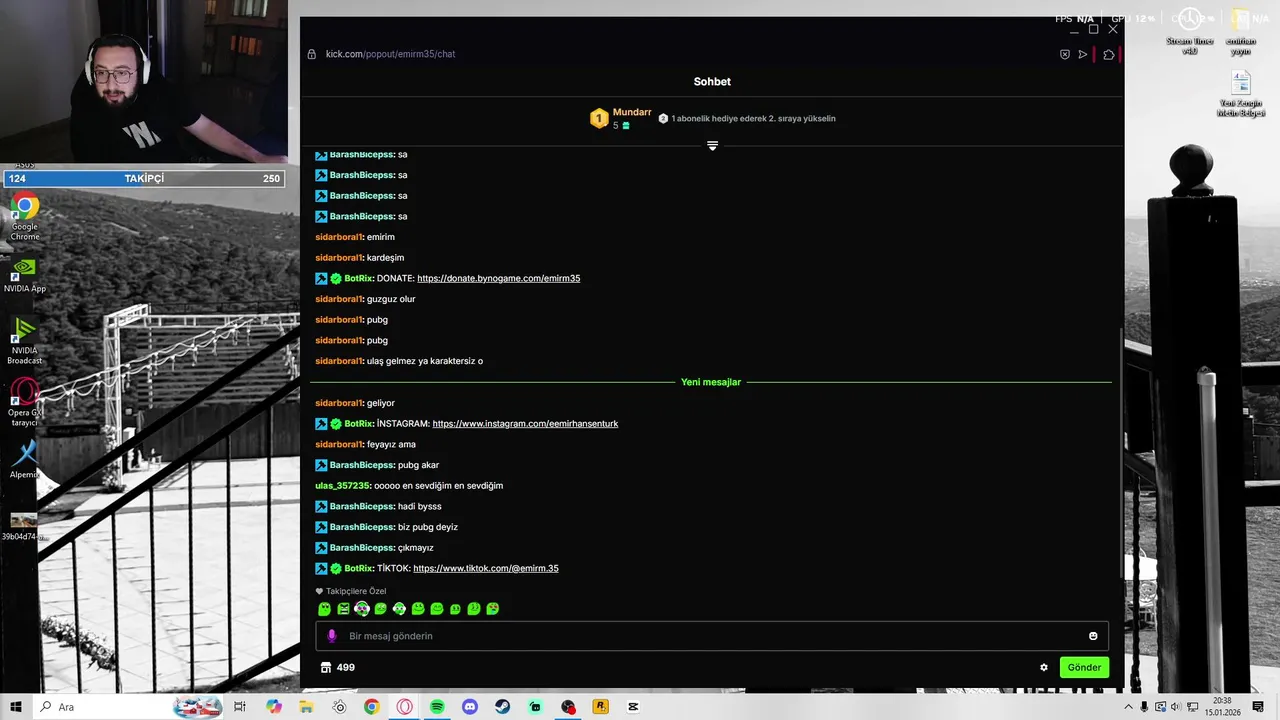Screen dimensions: 1280x720
Task: Click the message input field
Action: 712,636
